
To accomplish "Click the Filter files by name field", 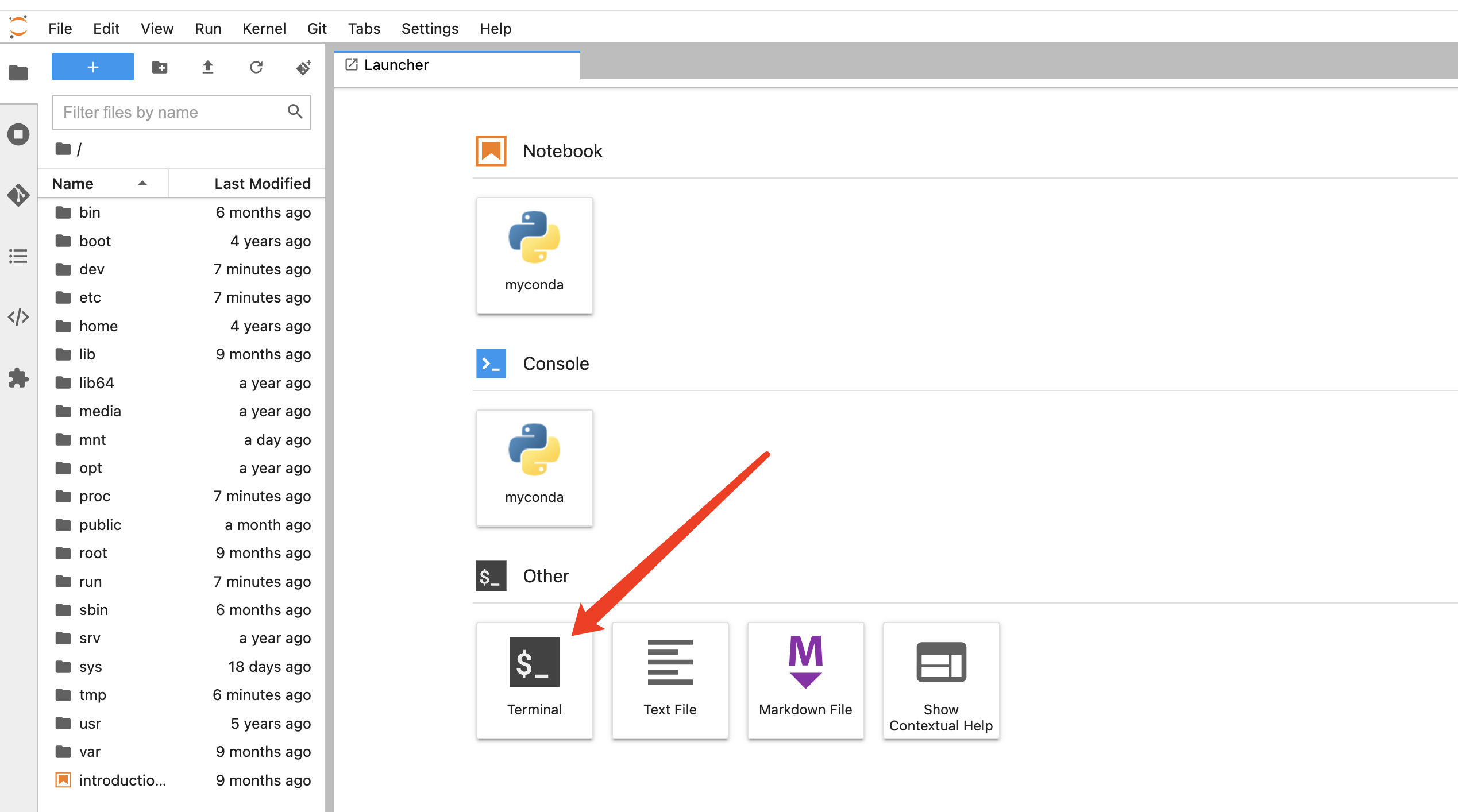I will [x=182, y=112].
